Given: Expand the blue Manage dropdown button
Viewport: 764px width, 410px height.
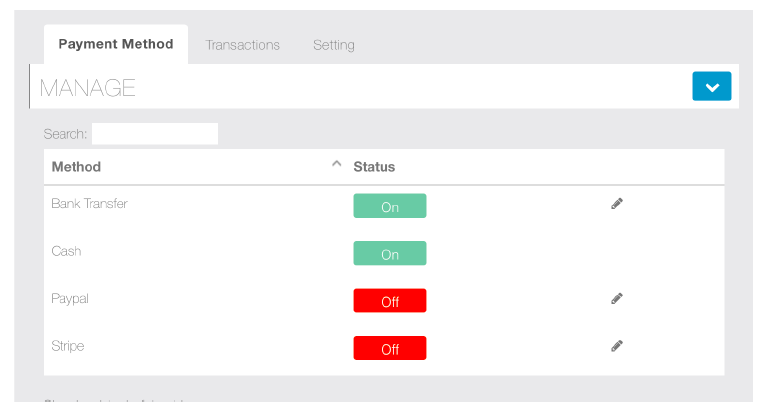Looking at the screenshot, I should pos(711,87).
